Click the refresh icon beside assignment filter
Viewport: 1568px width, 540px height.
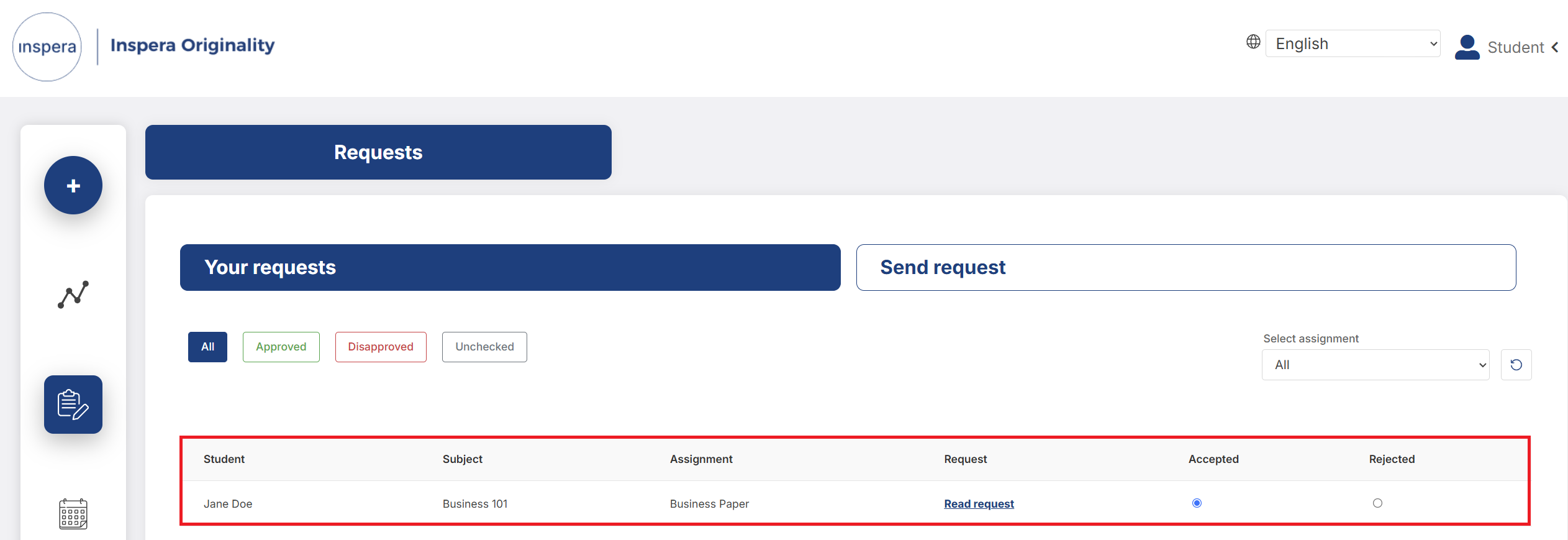click(1516, 364)
